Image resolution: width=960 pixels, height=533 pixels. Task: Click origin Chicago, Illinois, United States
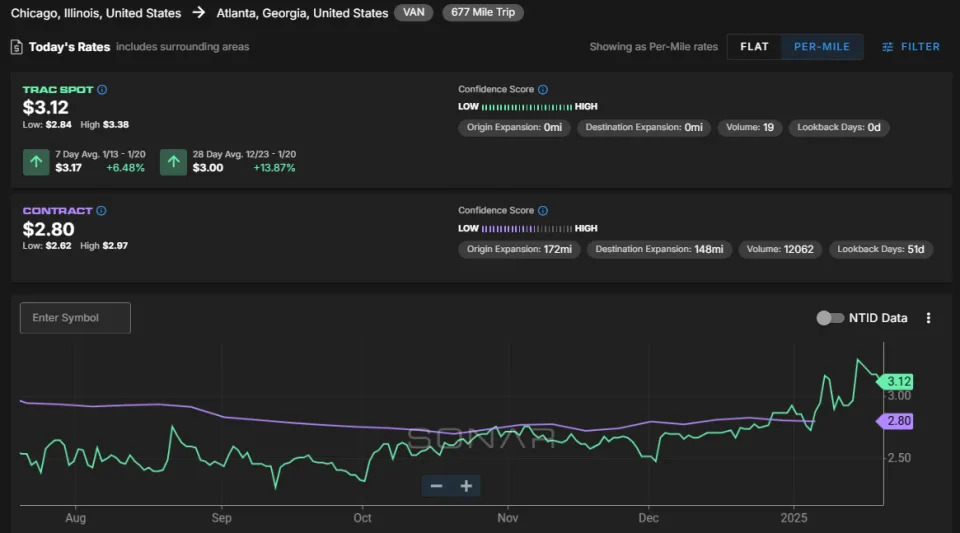coord(96,13)
